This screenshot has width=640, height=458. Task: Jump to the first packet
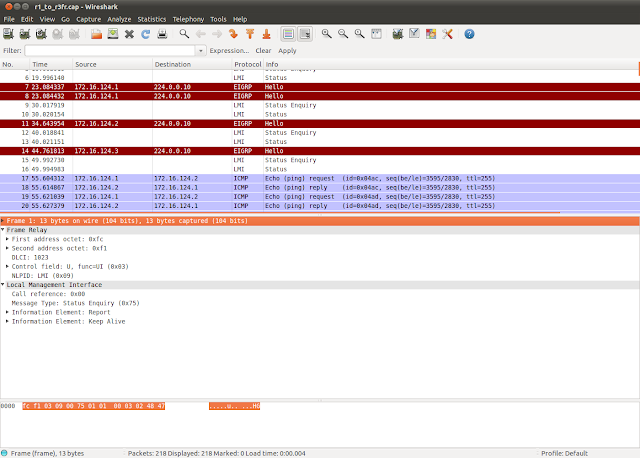[250, 34]
